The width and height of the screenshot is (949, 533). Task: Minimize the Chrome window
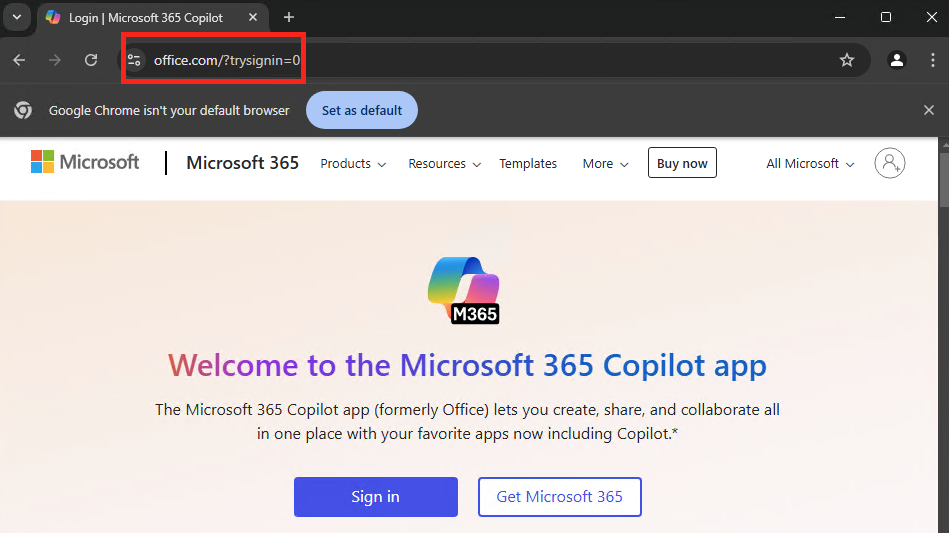839,18
